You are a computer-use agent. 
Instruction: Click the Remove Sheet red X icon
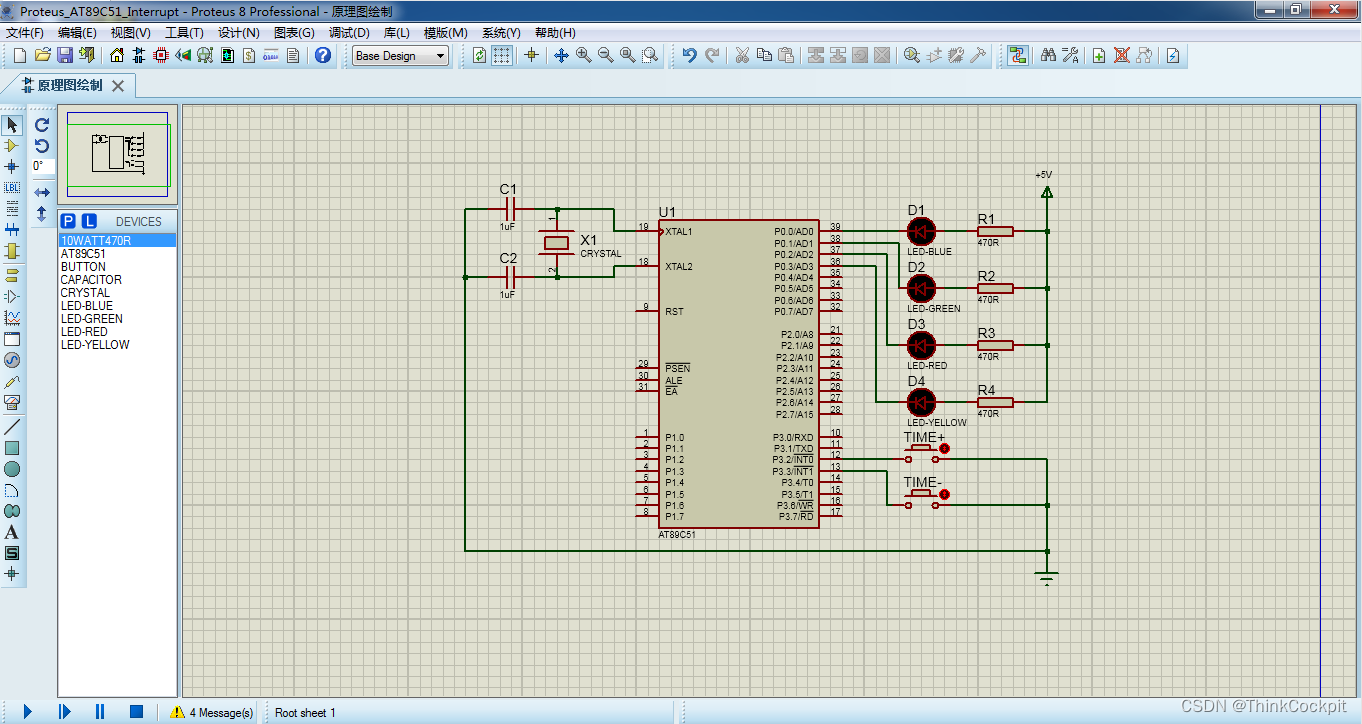pos(1121,55)
